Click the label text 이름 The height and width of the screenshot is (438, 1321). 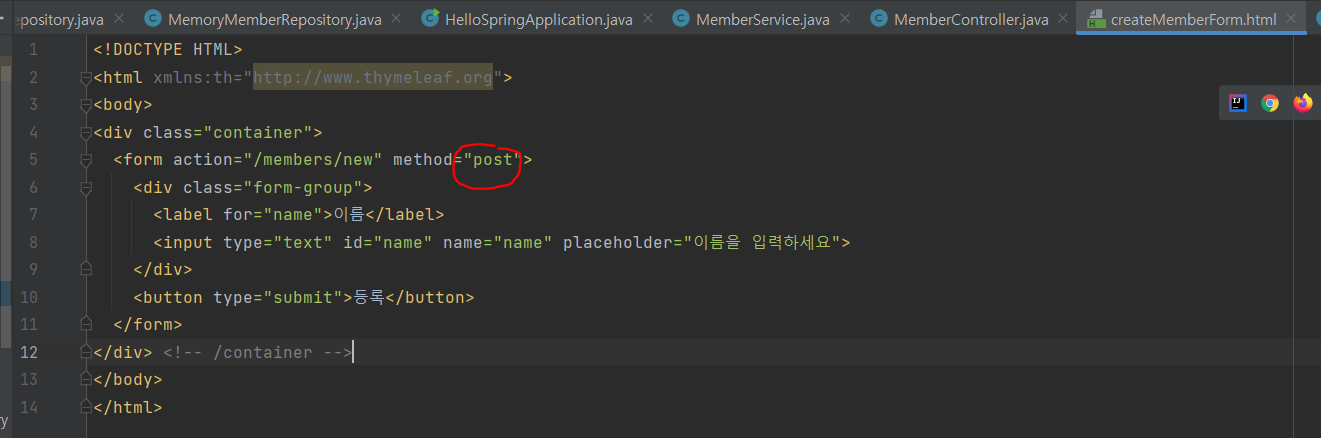point(348,214)
